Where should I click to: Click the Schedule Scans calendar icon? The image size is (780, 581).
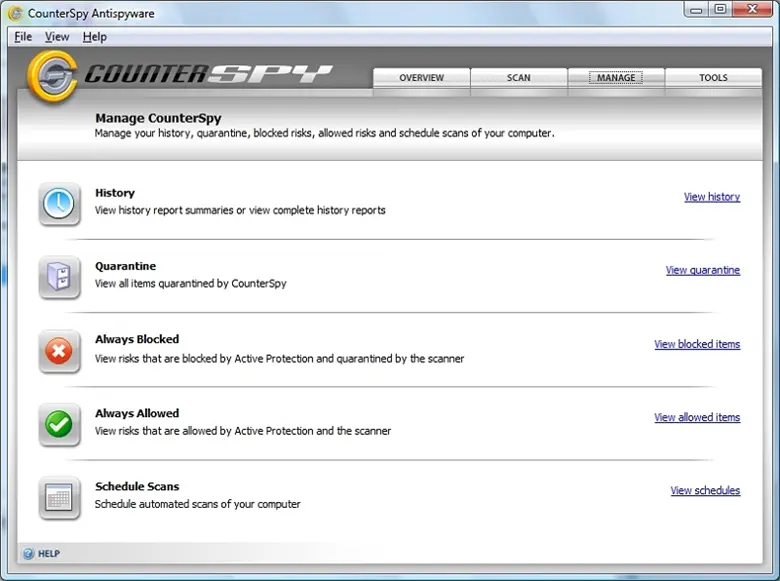click(59, 497)
